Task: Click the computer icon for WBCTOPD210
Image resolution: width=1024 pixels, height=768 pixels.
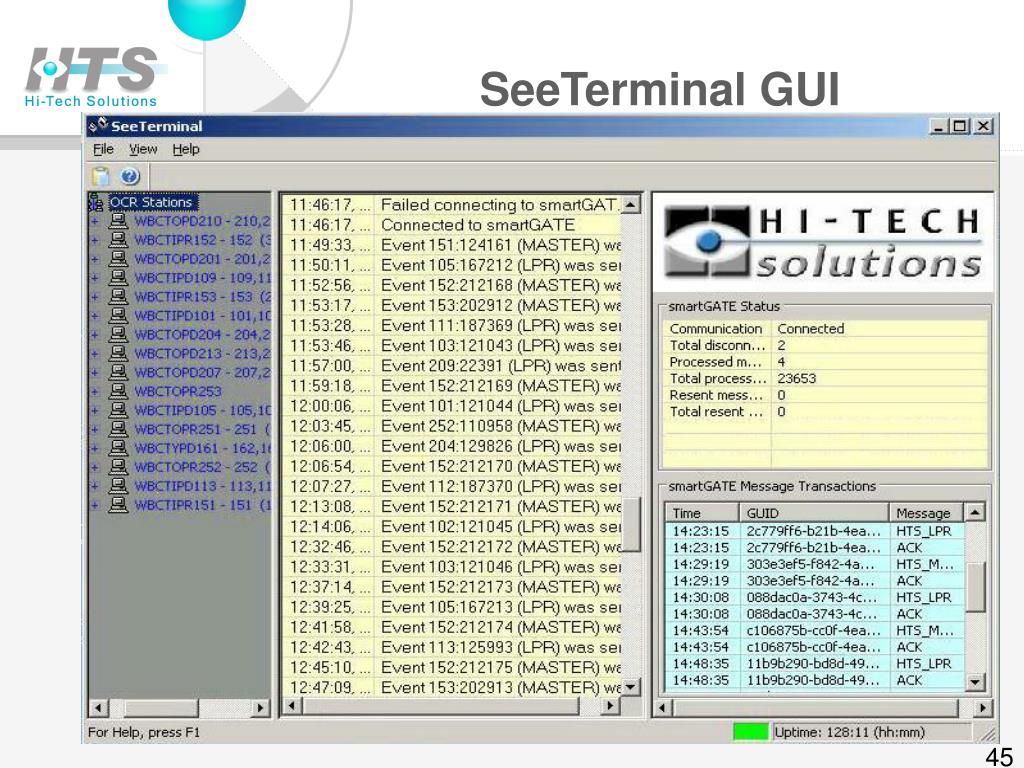Action: coord(118,221)
